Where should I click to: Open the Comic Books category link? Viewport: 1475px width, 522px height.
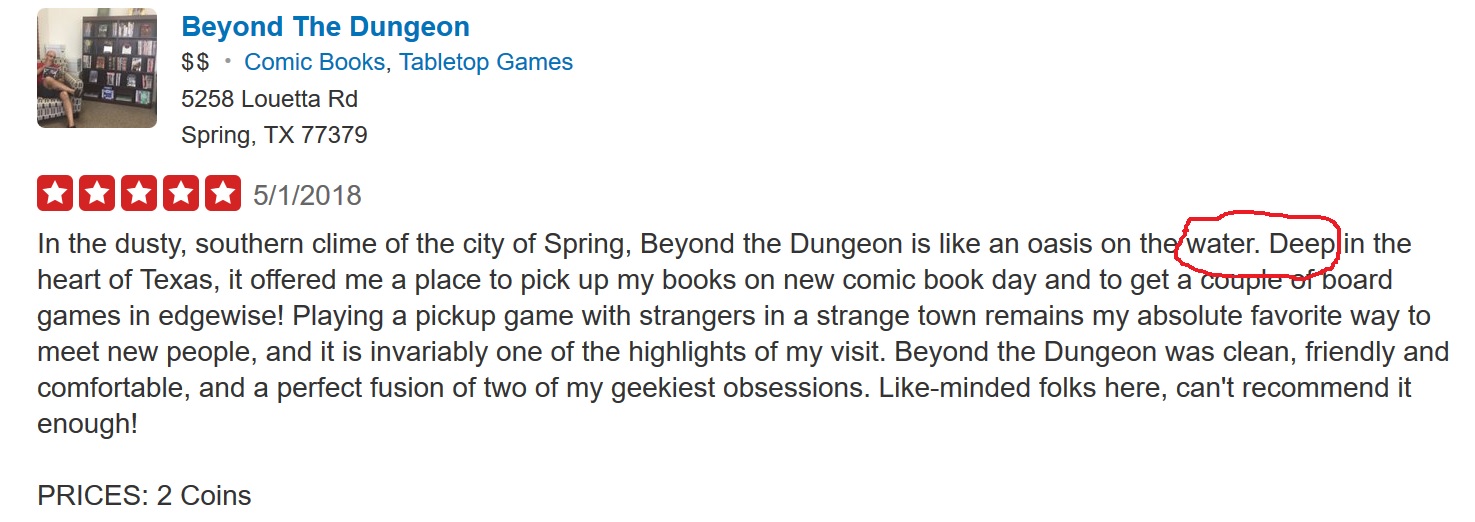pos(314,62)
